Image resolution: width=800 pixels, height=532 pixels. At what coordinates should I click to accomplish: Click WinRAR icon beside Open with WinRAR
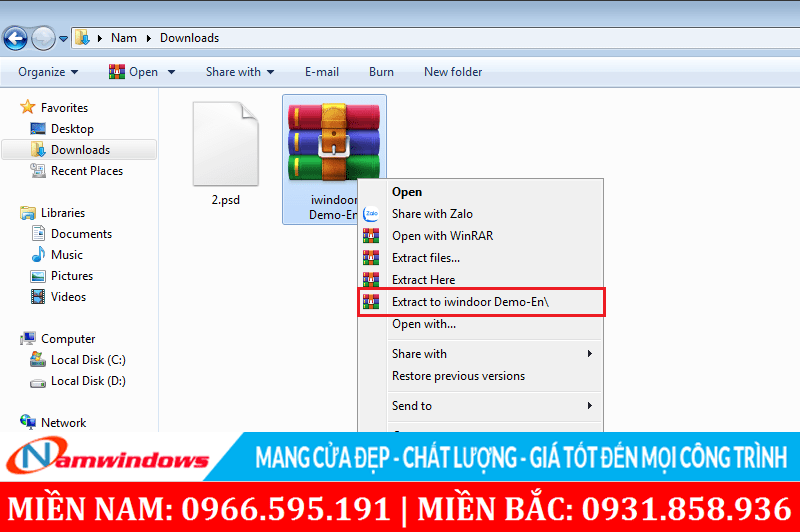point(371,236)
